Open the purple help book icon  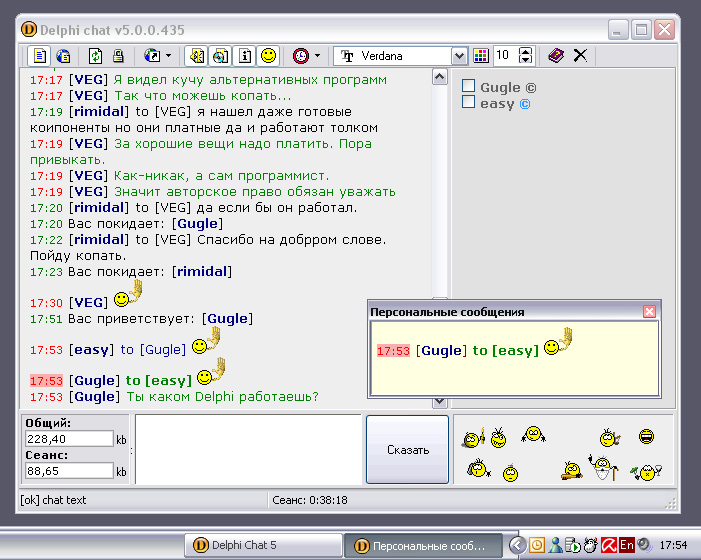pos(556,56)
